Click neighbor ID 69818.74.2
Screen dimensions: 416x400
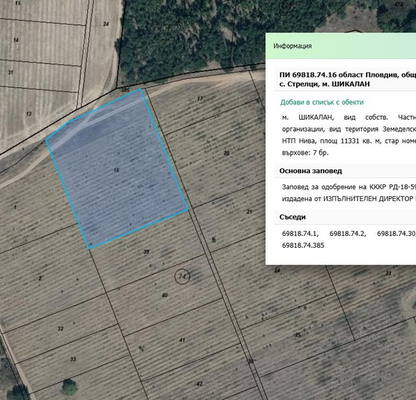pos(348,234)
